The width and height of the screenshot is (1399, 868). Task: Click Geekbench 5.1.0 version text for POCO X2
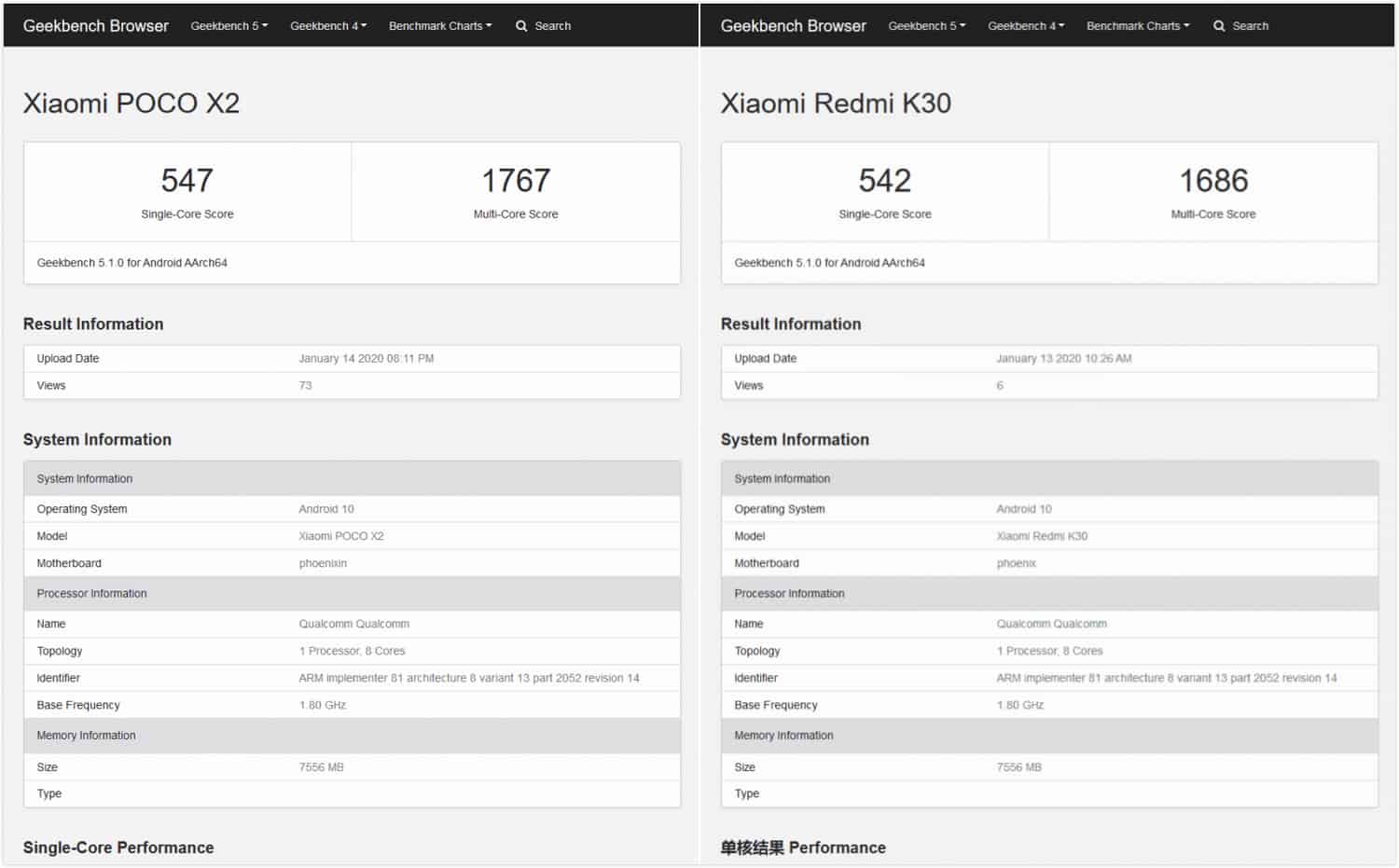pyautogui.click(x=132, y=263)
